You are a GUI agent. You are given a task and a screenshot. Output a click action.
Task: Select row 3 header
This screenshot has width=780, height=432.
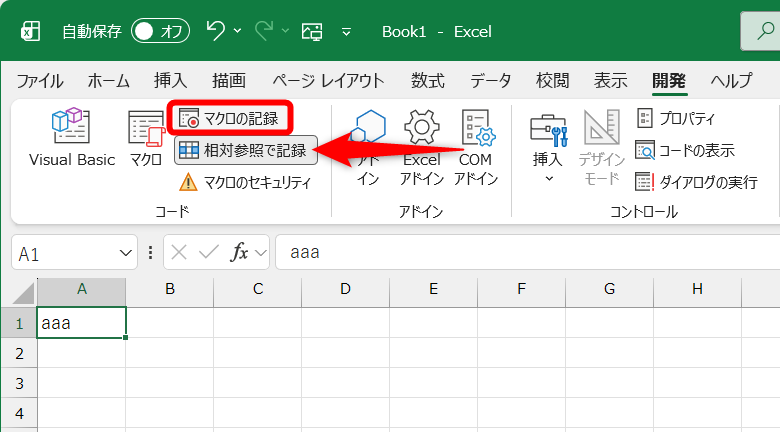(x=19, y=383)
